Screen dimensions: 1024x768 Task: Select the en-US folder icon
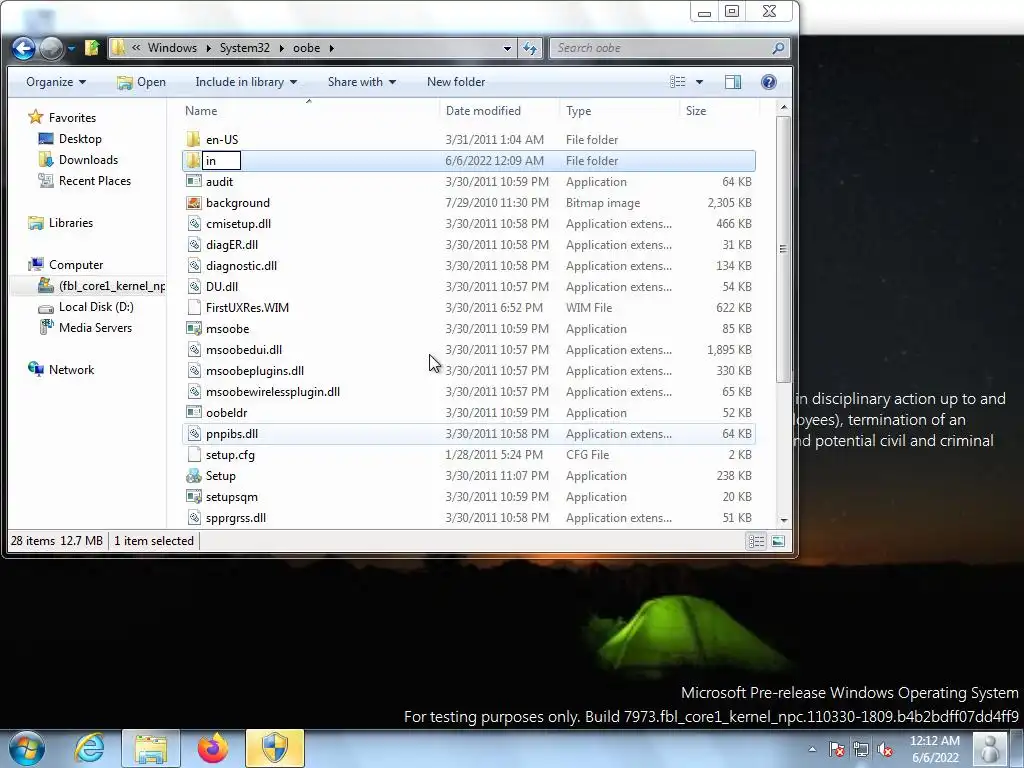pos(193,139)
